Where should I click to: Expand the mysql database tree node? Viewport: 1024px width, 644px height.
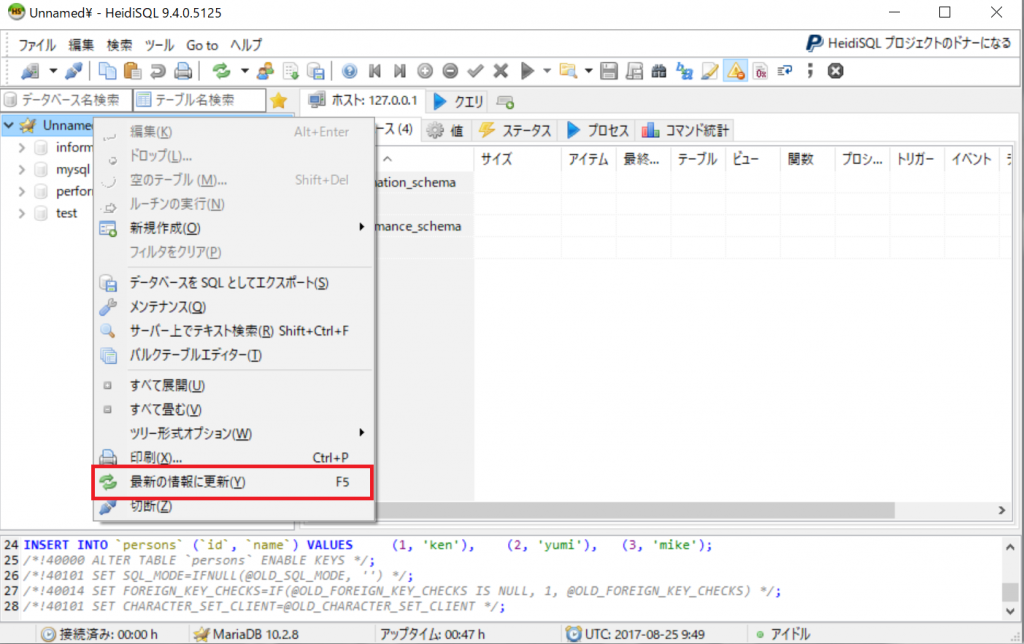[22, 170]
